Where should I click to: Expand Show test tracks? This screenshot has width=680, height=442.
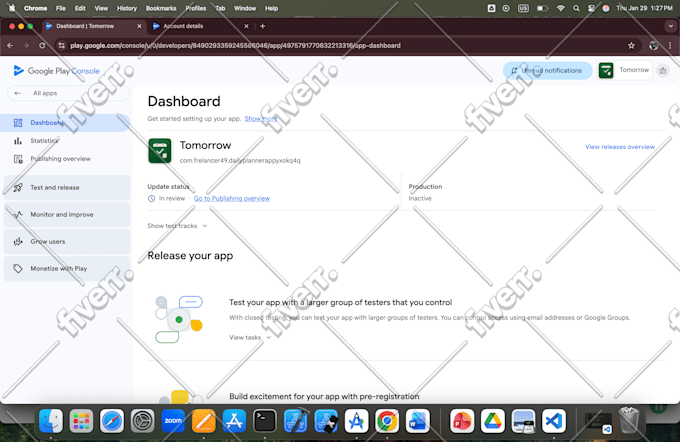[x=177, y=226]
